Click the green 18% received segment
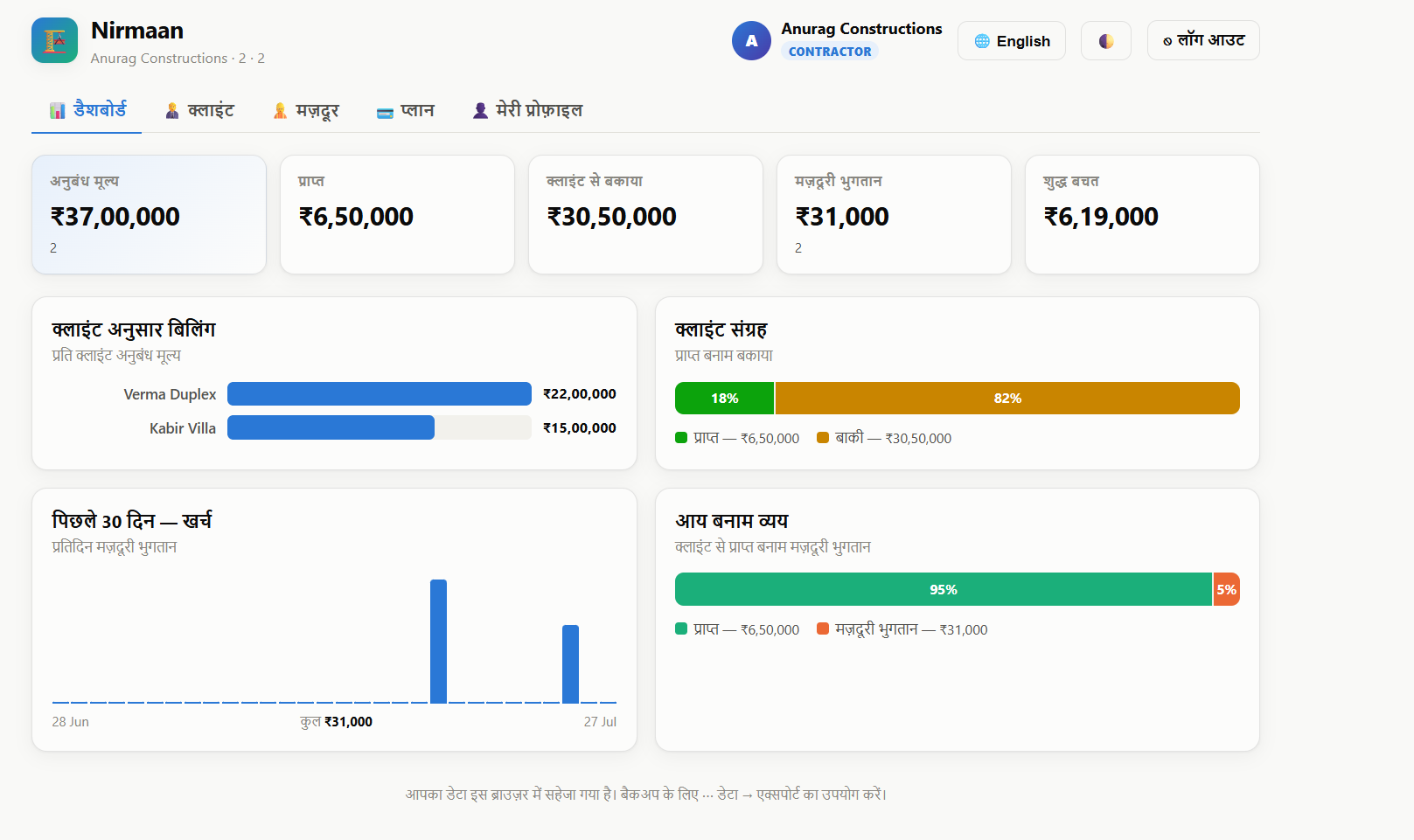1414x840 pixels. coord(724,398)
